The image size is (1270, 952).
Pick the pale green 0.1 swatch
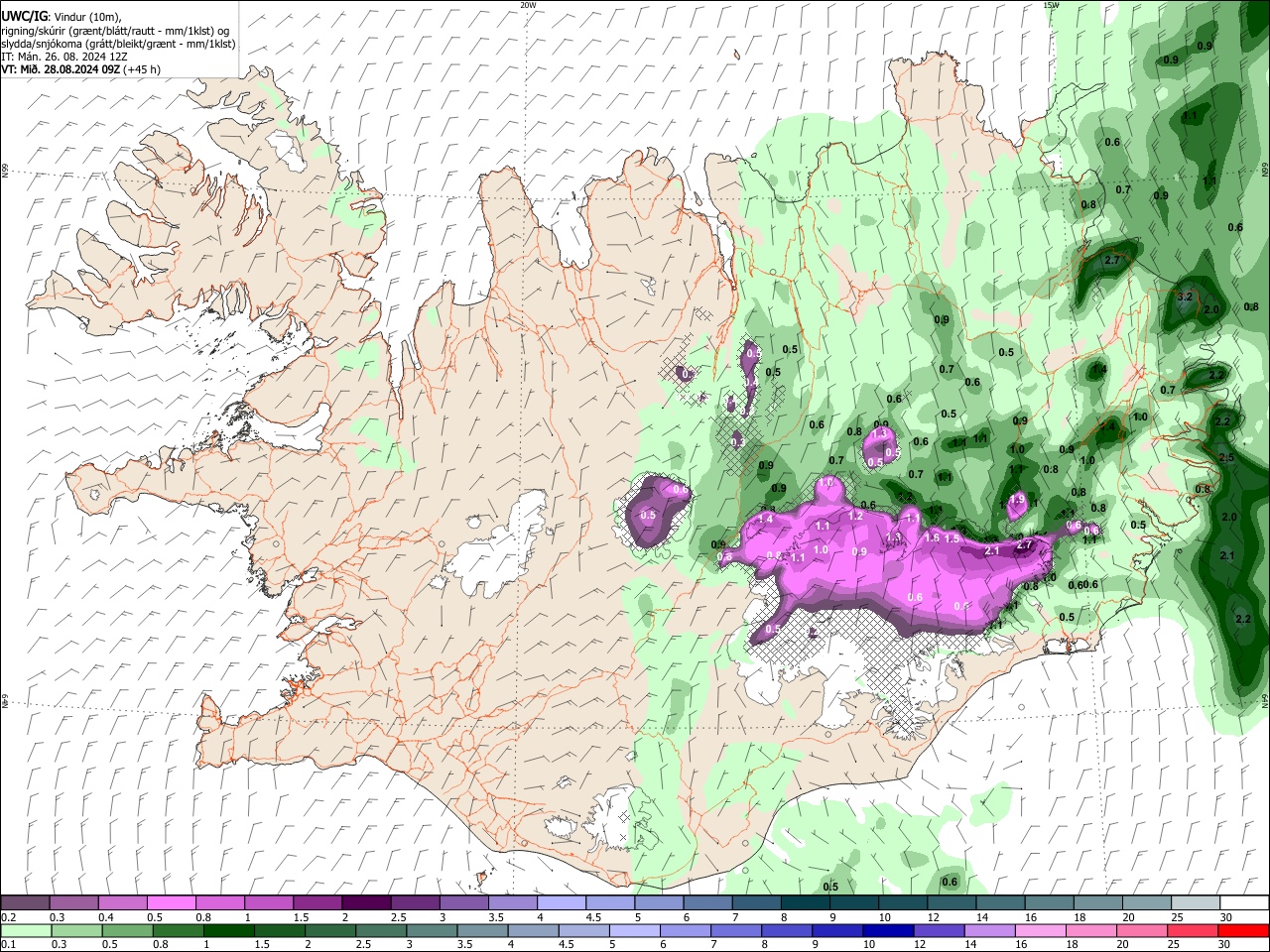[x=25, y=930]
